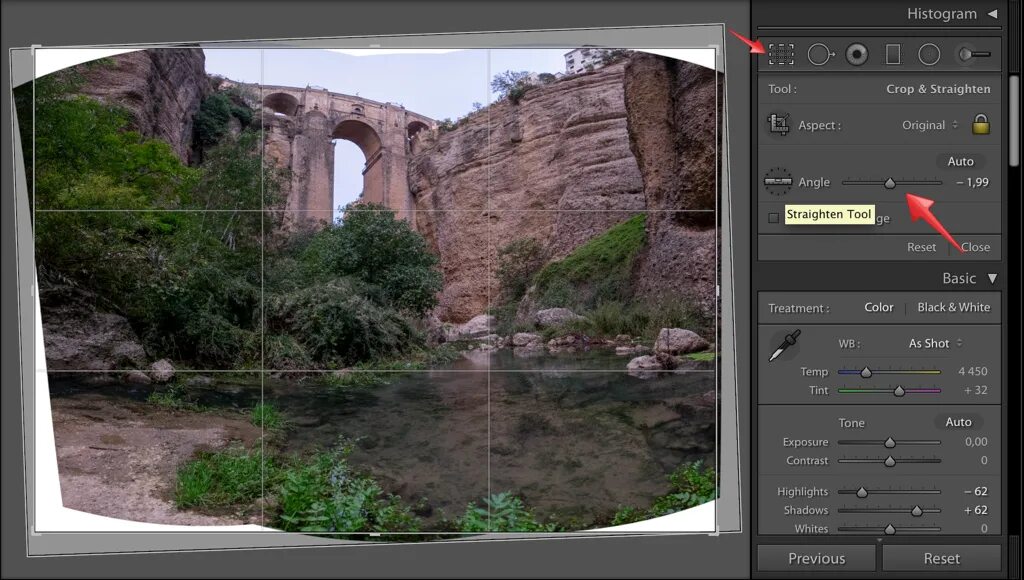
Task: Click the right panel scrollbar
Action: pyautogui.click(x=1014, y=121)
